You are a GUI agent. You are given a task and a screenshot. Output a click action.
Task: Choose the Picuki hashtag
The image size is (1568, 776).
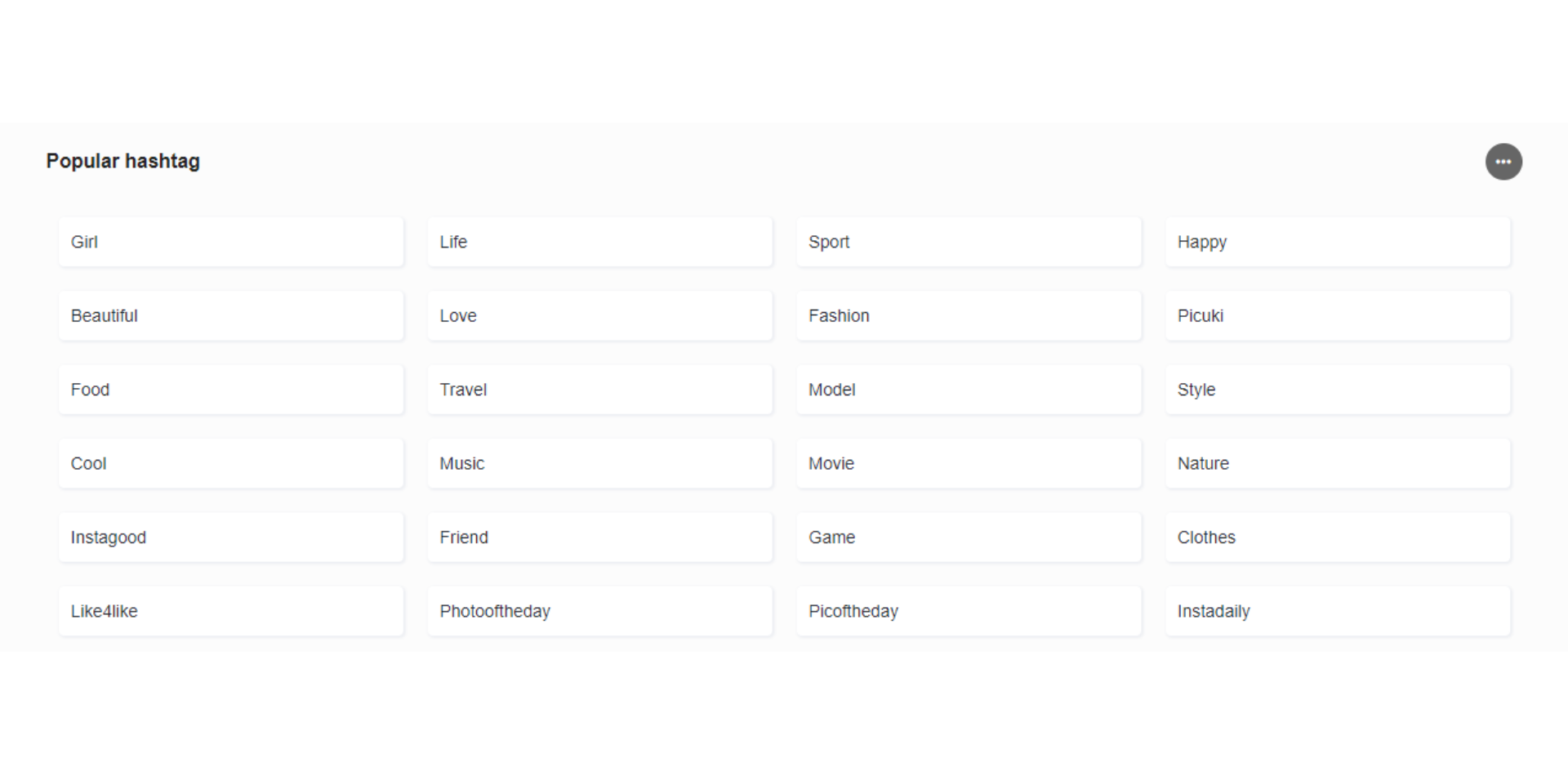pos(1338,315)
